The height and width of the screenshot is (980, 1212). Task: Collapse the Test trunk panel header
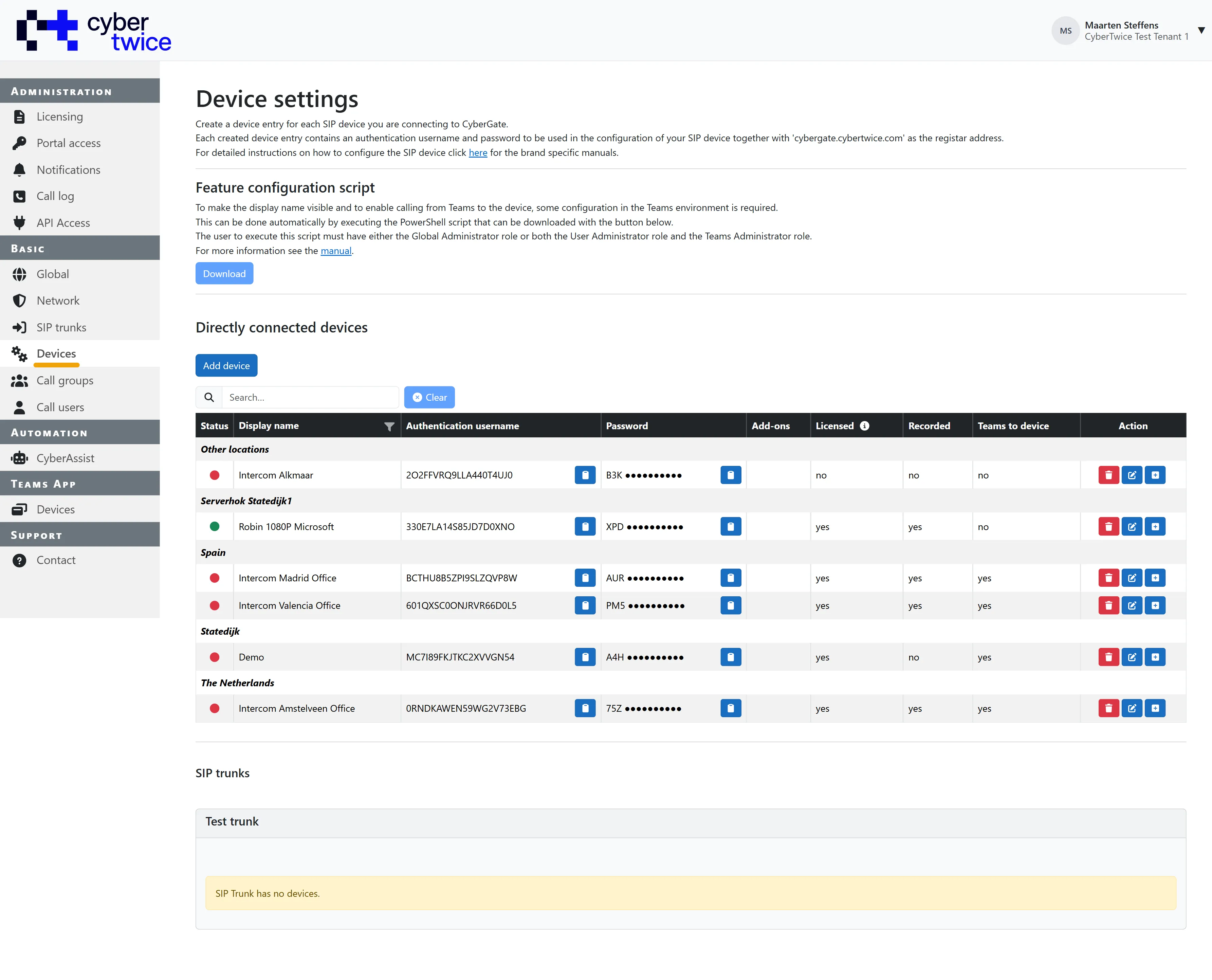coord(691,822)
